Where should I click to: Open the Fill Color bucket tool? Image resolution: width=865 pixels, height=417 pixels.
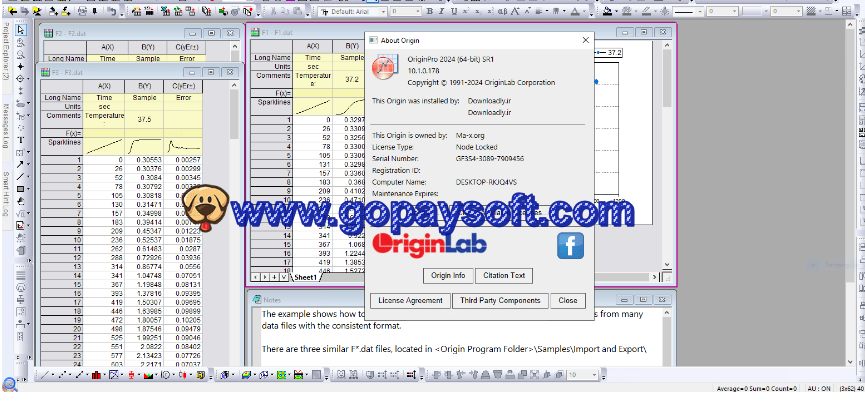(x=607, y=11)
